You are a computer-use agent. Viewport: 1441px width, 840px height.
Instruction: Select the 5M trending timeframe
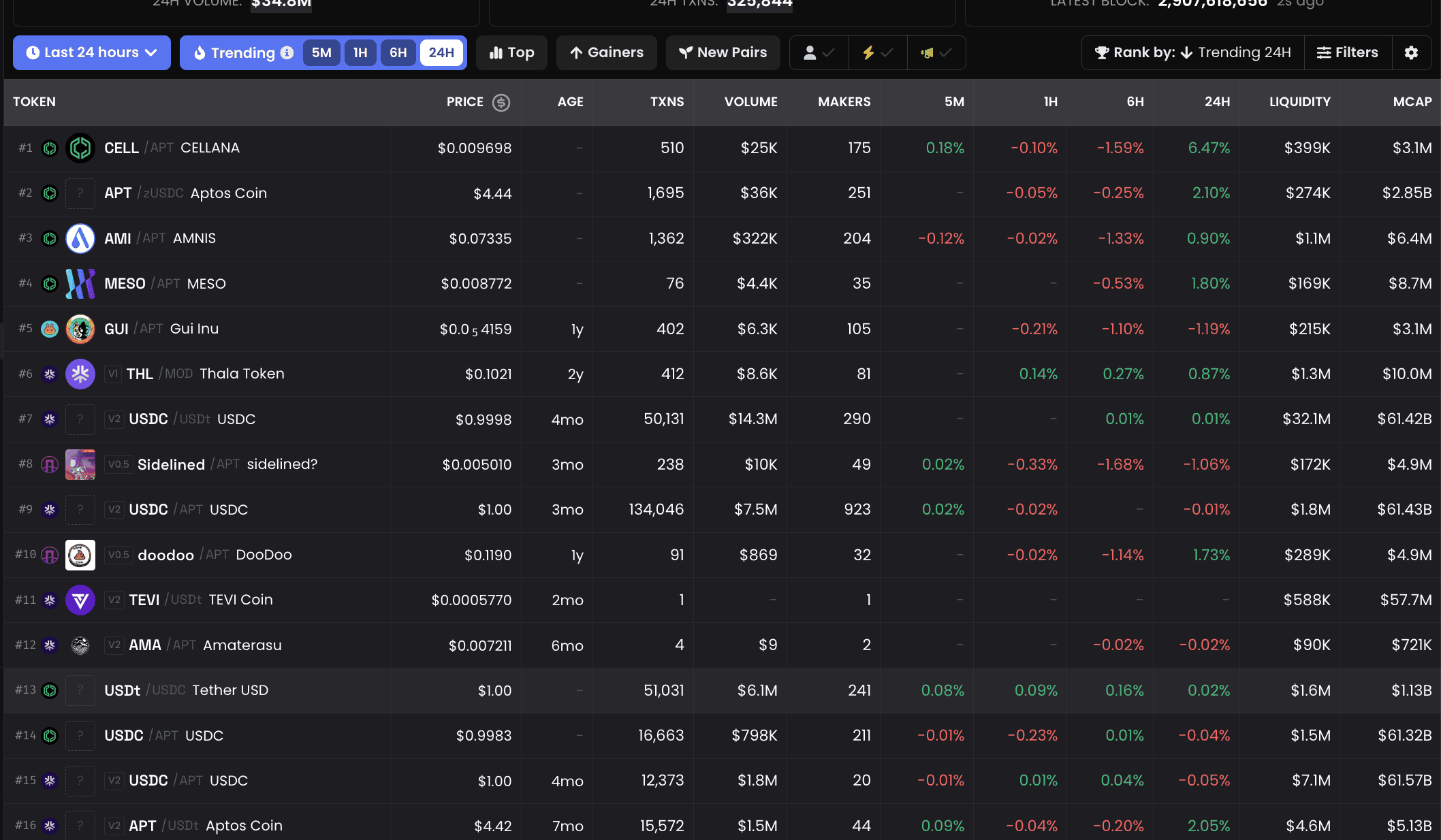coord(321,52)
